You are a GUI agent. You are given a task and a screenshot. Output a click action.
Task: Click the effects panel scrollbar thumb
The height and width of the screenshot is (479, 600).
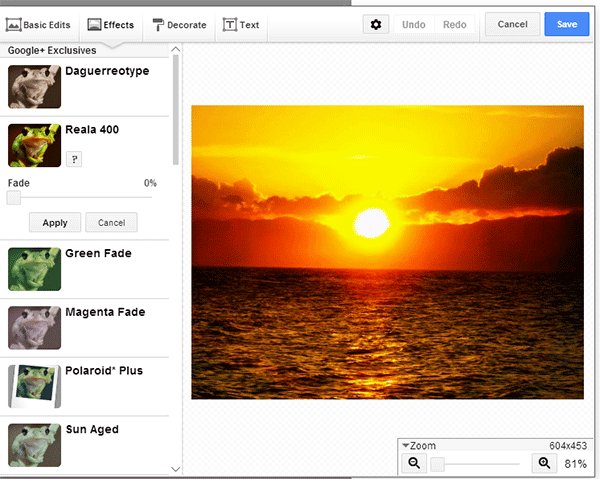176,110
